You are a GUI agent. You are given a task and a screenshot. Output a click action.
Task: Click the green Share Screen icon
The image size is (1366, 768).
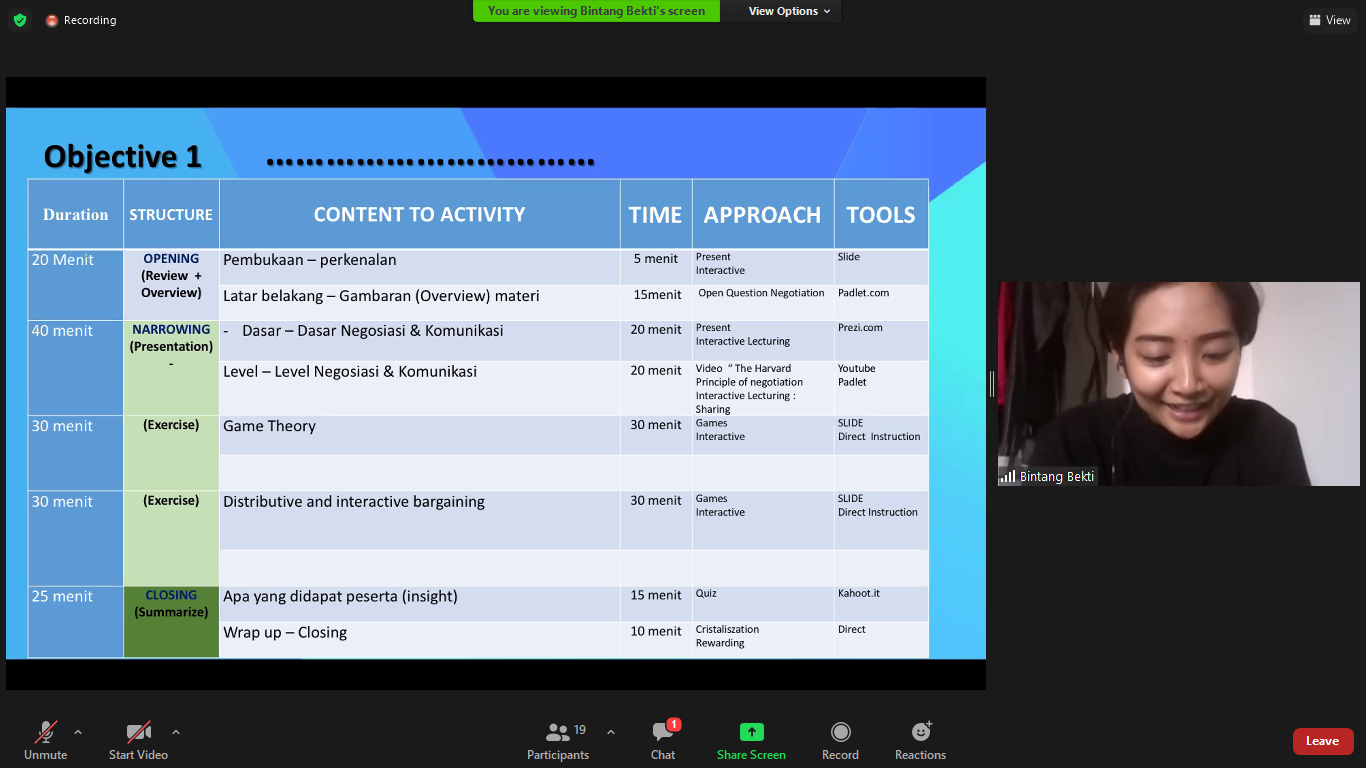click(751, 732)
